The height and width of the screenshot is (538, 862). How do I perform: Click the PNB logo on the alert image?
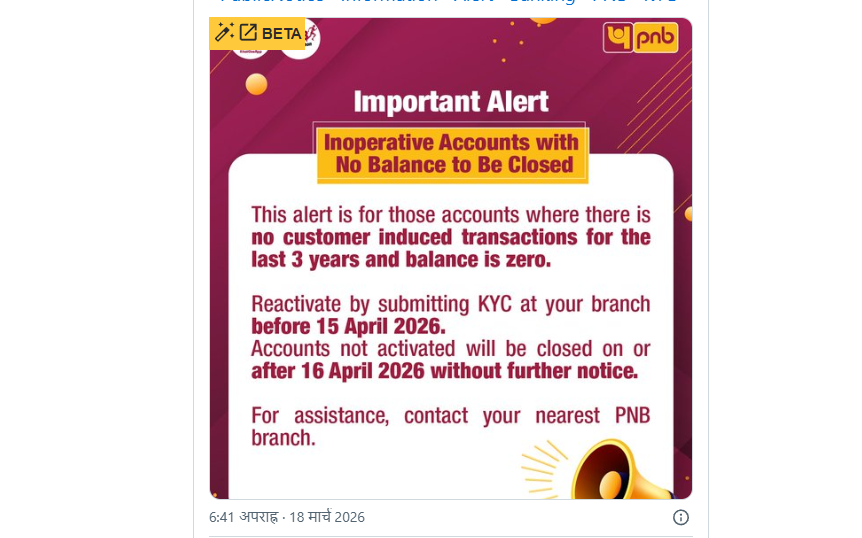[641, 37]
